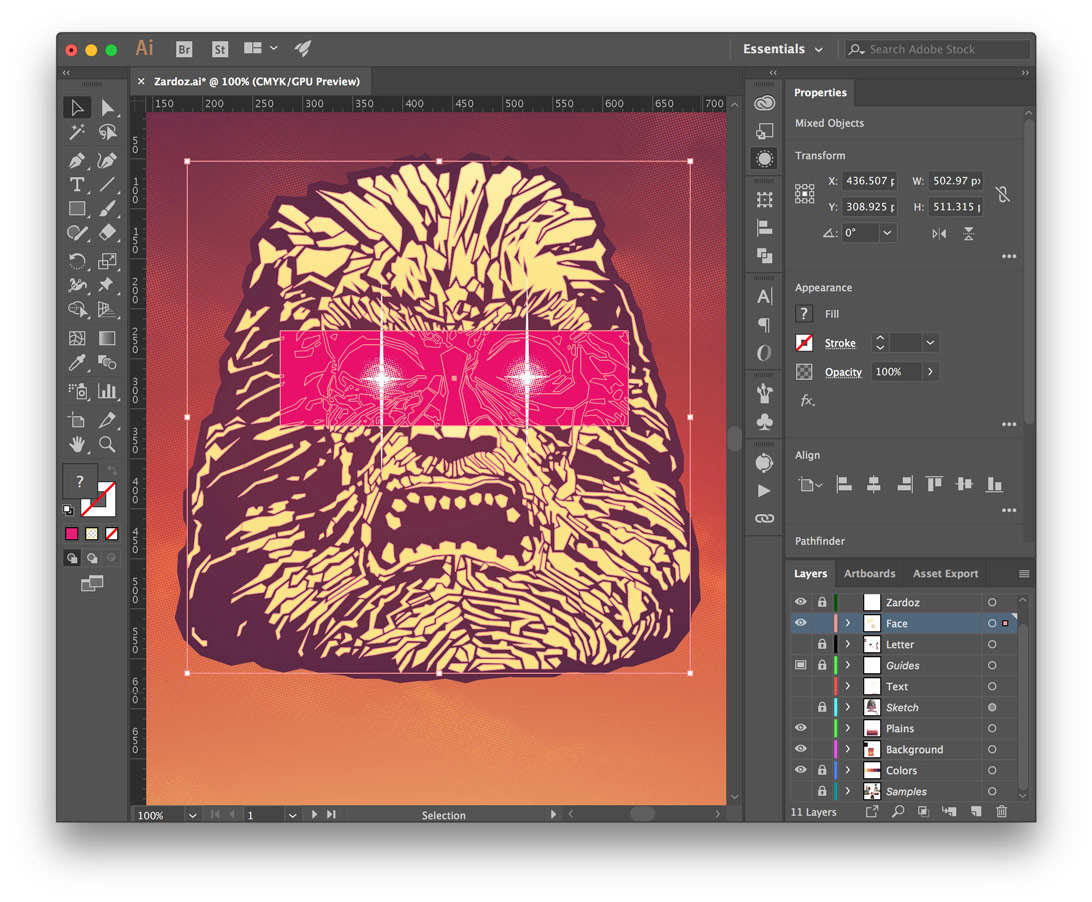This screenshot has height=902, width=1092.
Task: Select the Rotate tool
Action: click(x=77, y=261)
